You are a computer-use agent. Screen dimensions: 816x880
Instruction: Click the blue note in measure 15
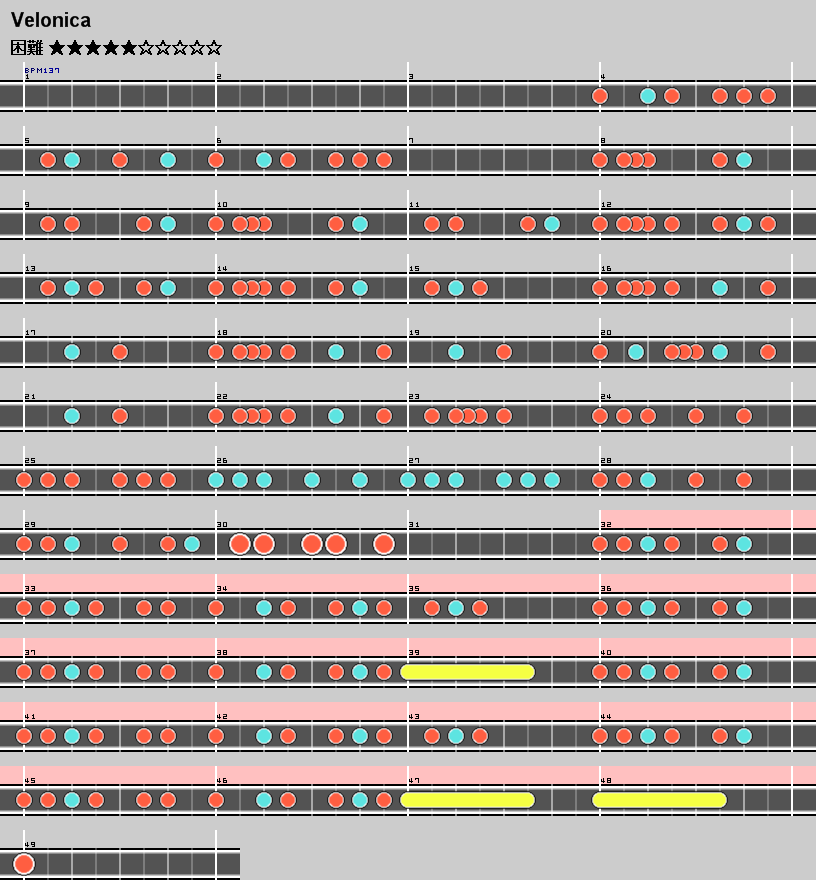tap(456, 288)
